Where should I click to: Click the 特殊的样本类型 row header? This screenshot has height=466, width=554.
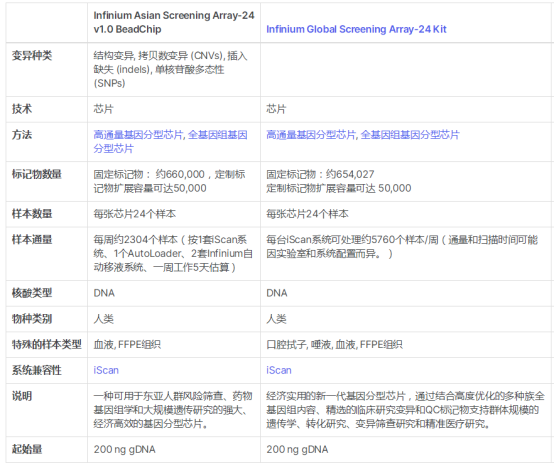(47, 344)
